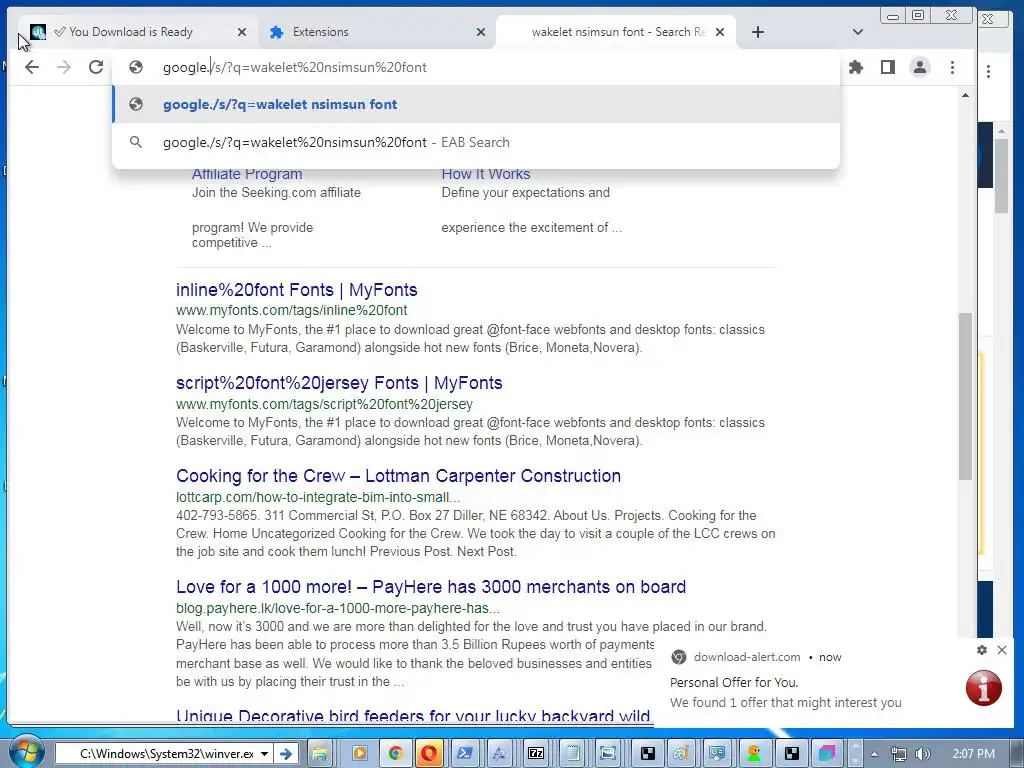Switch to the You Download is Ready tab
This screenshot has height=768, width=1024.
point(131,32)
